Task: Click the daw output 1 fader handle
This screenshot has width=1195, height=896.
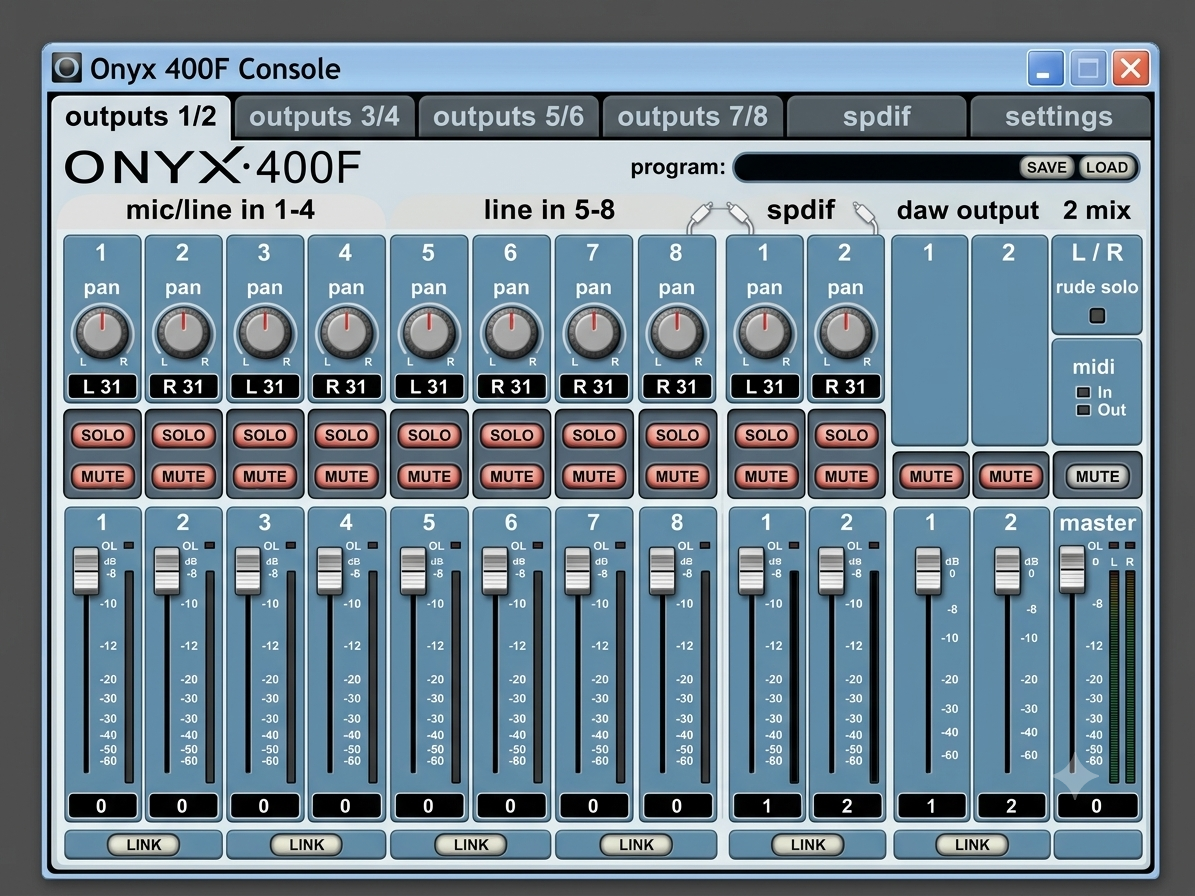Action: pyautogui.click(x=928, y=570)
